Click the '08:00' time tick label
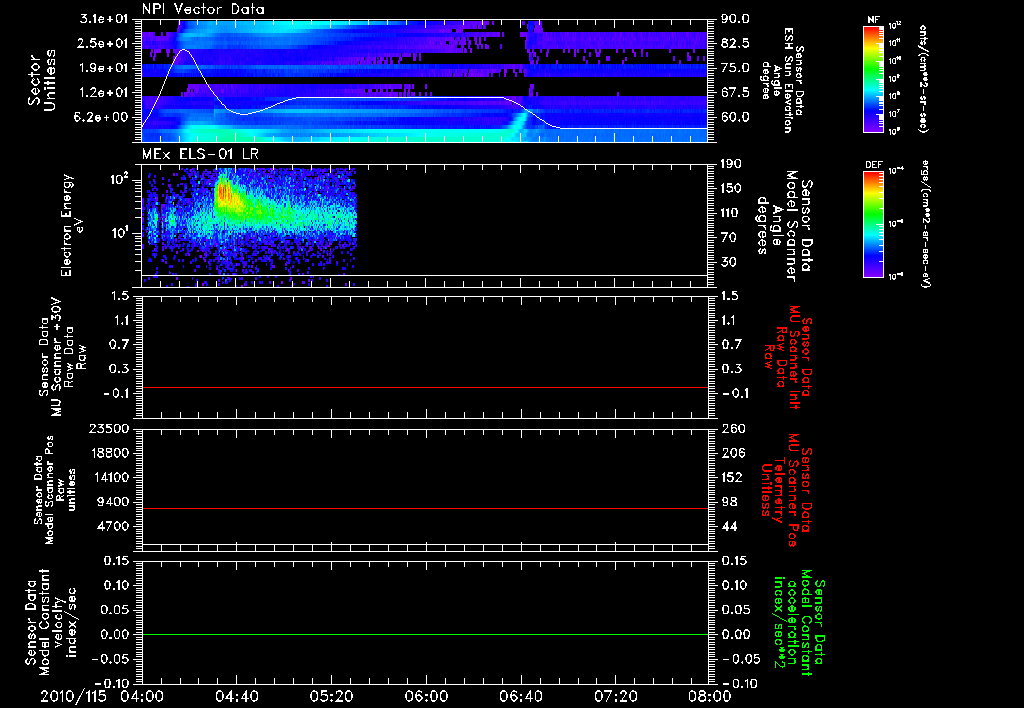Viewport: 1024px width, 708px height. tap(710, 696)
